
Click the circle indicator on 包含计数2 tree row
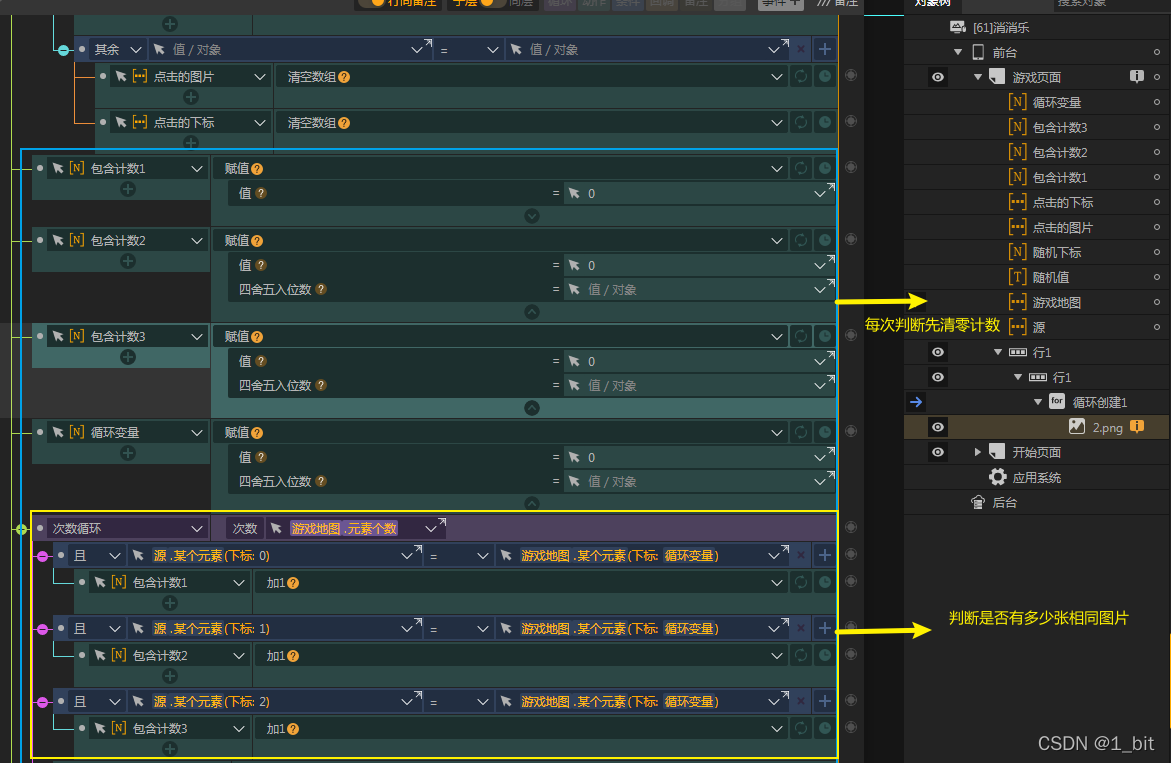[x=1157, y=152]
